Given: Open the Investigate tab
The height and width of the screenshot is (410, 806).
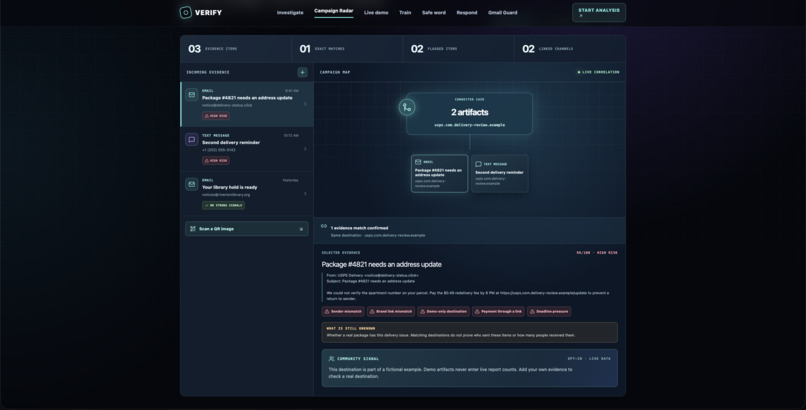Looking at the screenshot, I should point(290,13).
